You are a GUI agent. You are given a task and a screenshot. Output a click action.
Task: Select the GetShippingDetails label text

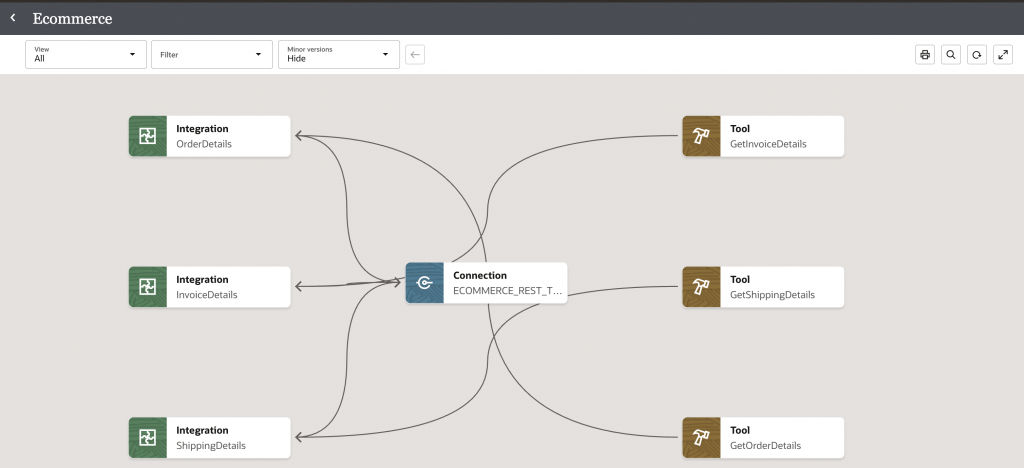click(x=772, y=295)
